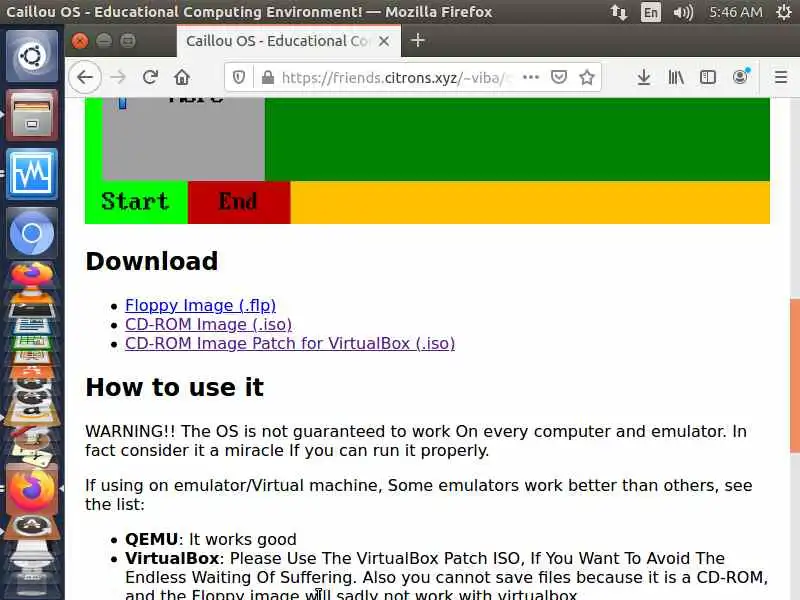800x600 pixels.
Task: Go back to the previous page
Action: coord(85,77)
